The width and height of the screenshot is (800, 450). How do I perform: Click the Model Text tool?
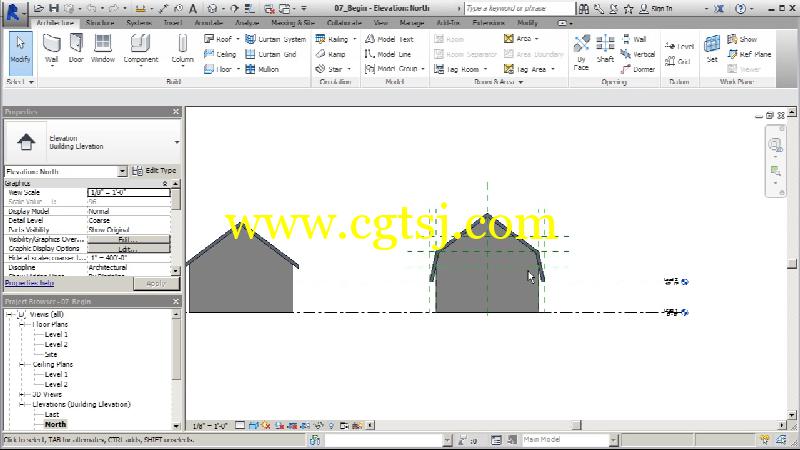[x=389, y=39]
